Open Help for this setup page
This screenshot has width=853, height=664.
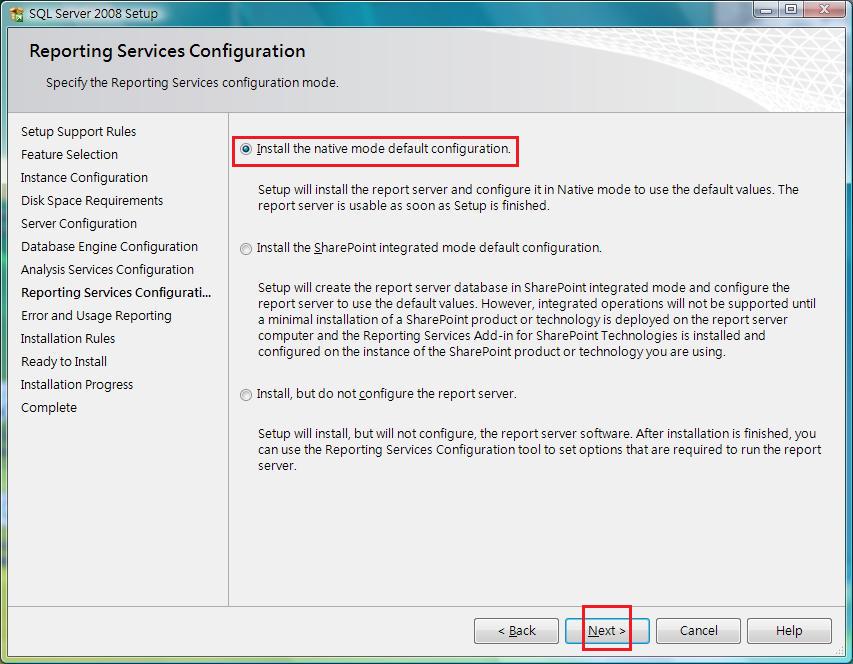[789, 631]
